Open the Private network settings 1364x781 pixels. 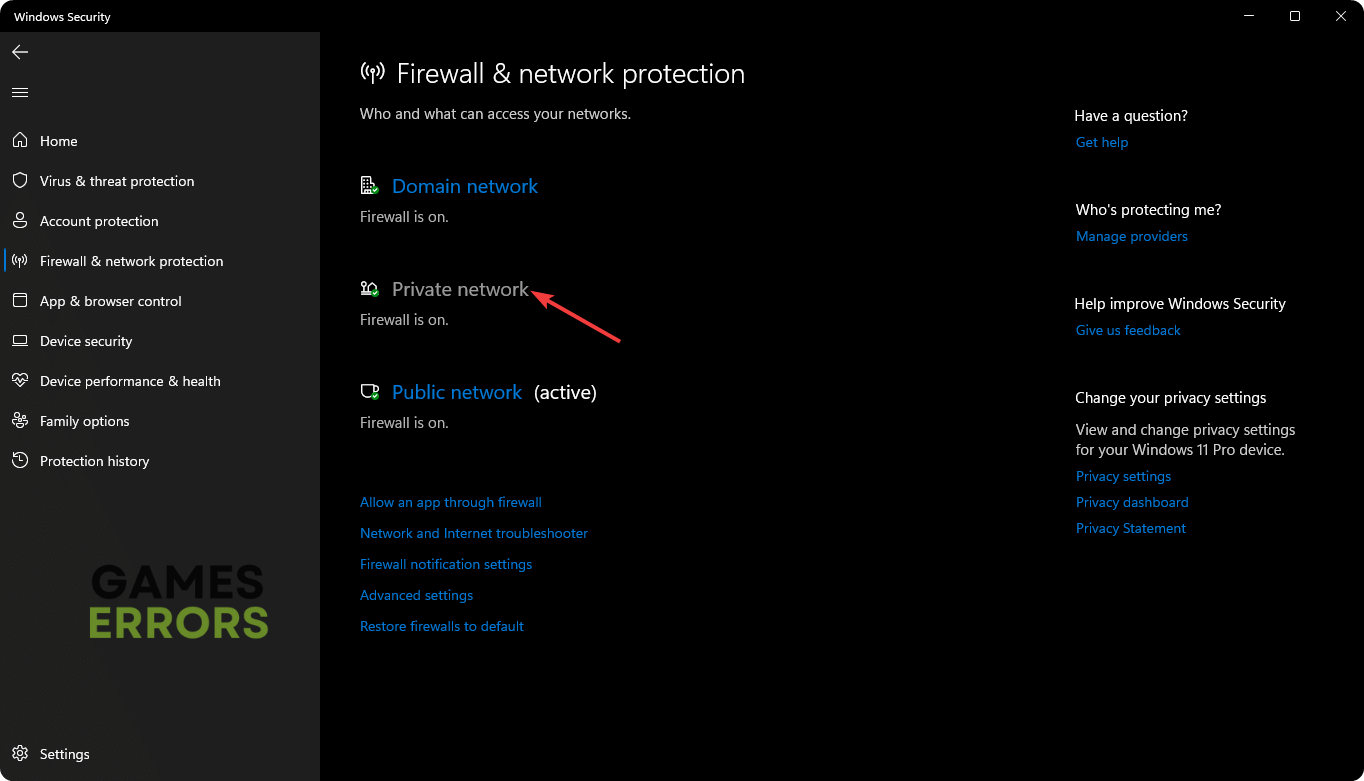[460, 289]
